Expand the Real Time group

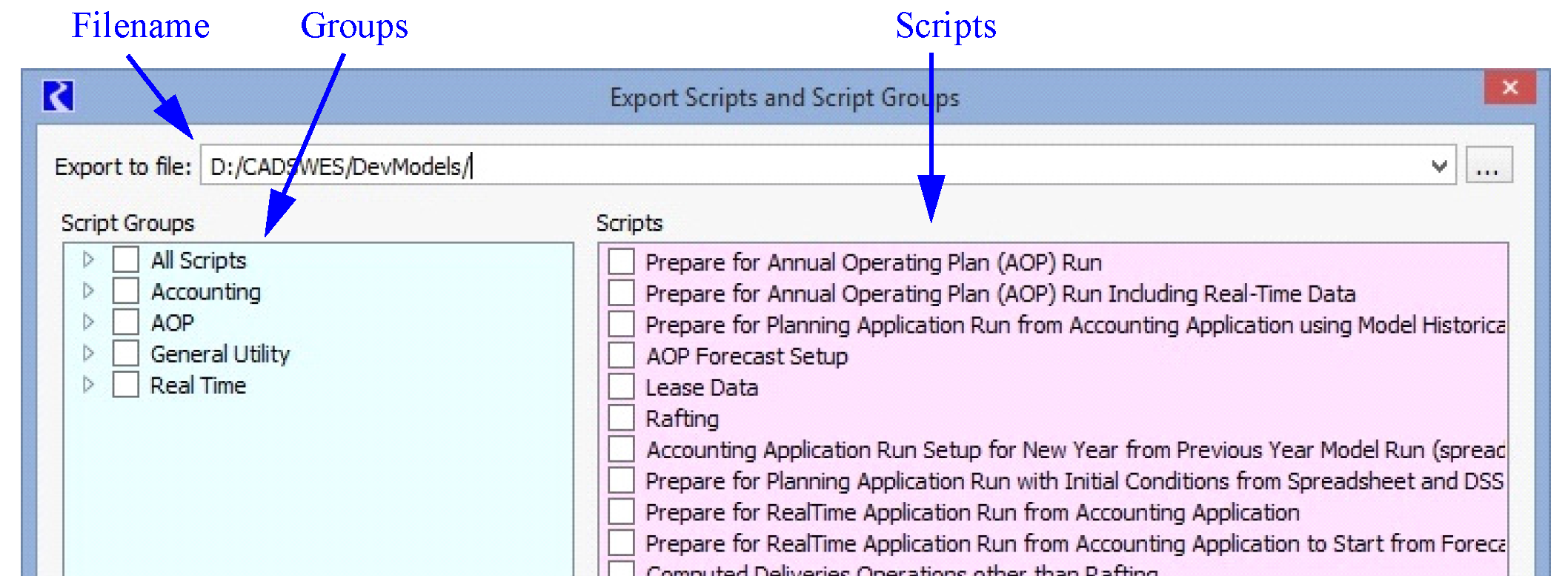(88, 385)
